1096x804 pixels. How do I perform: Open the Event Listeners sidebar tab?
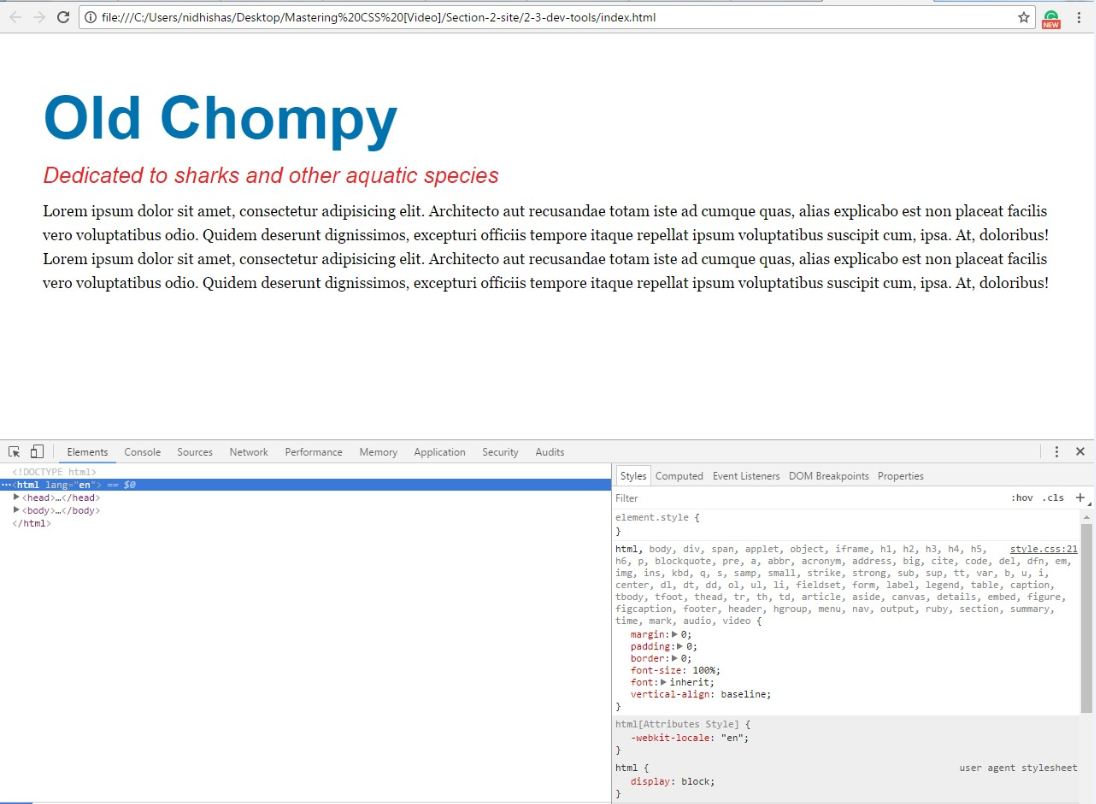coord(746,476)
